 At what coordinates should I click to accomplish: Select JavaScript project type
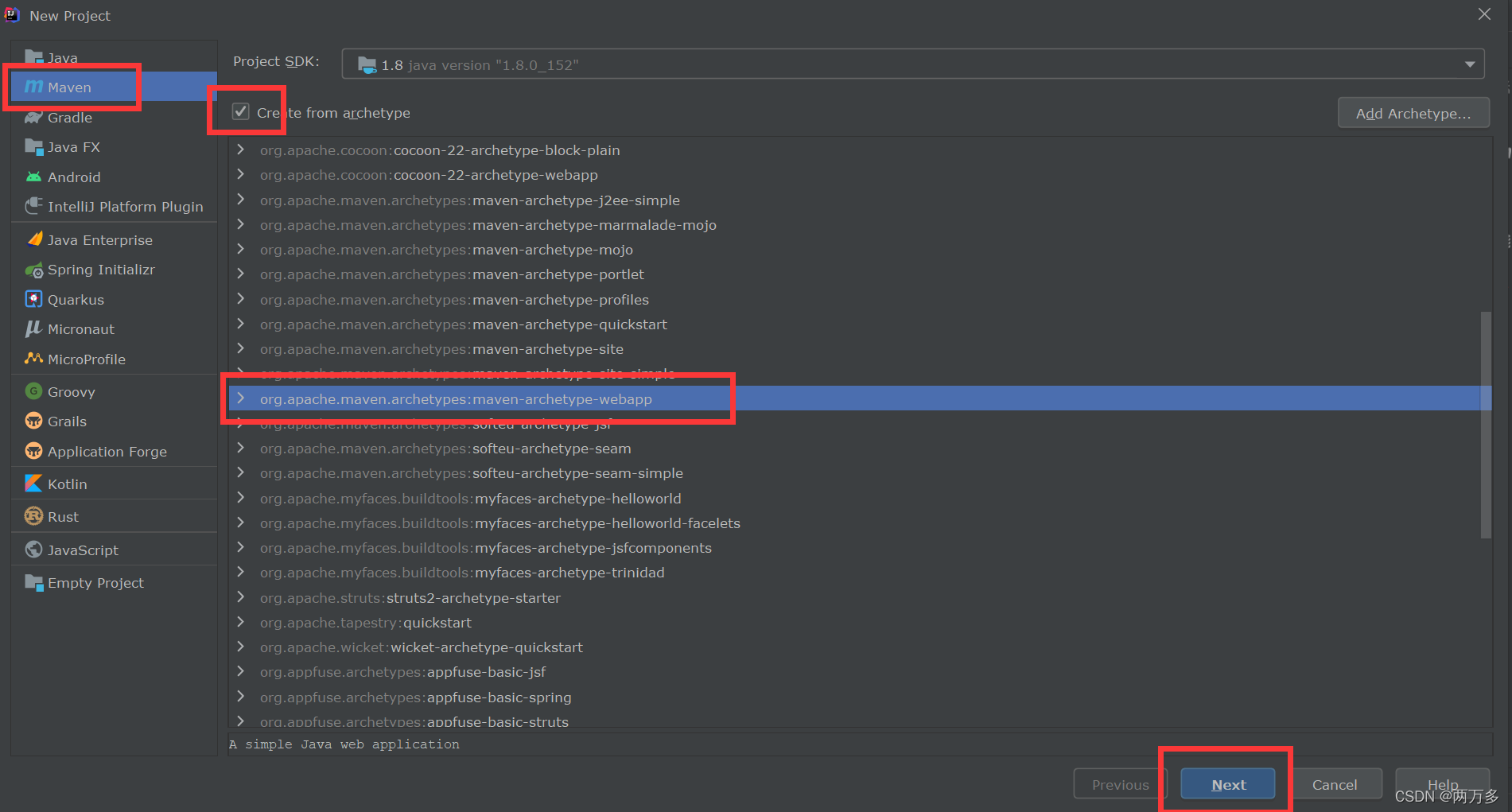click(114, 550)
